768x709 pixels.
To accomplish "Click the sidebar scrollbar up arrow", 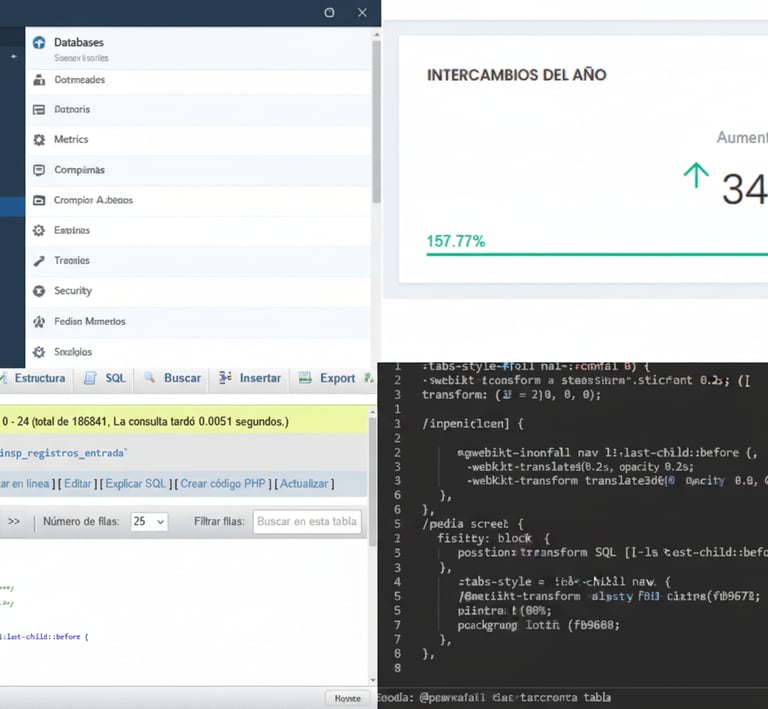I will [376, 35].
